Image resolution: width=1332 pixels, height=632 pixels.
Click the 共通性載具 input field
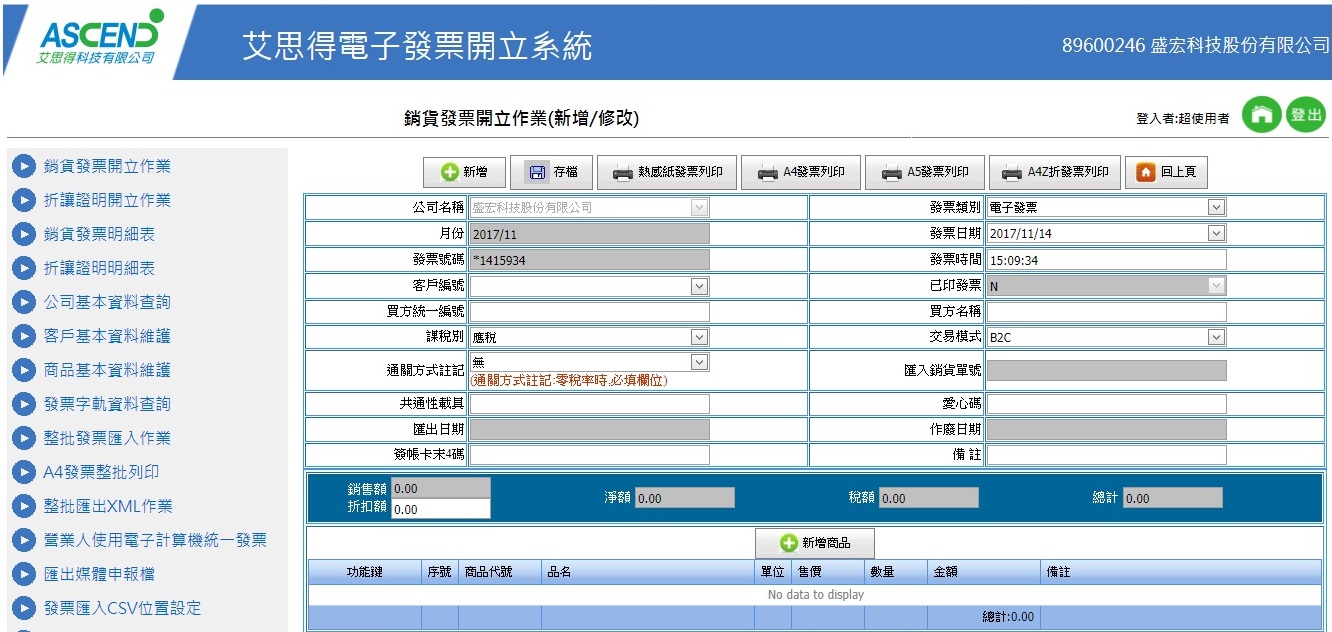point(590,404)
